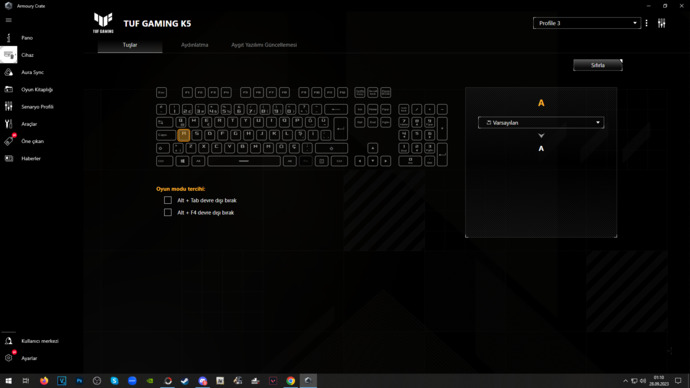
Task: Open the Windows Start menu
Action: pyautogui.click(x=8, y=381)
